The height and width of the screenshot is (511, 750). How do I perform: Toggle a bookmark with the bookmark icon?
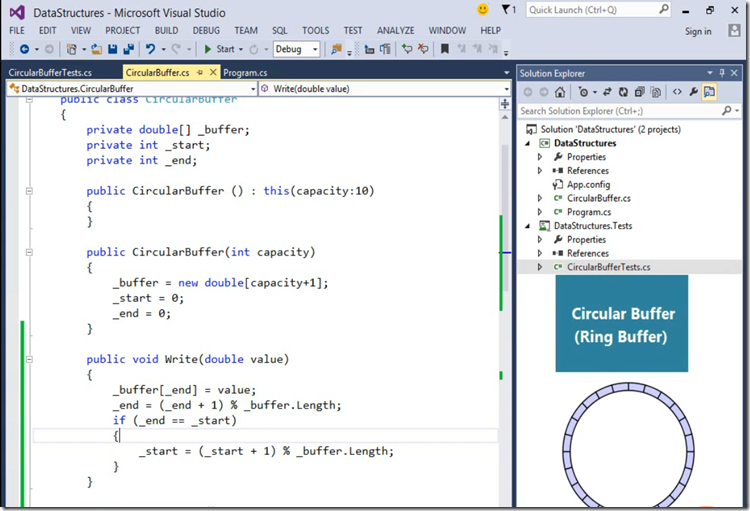445,49
